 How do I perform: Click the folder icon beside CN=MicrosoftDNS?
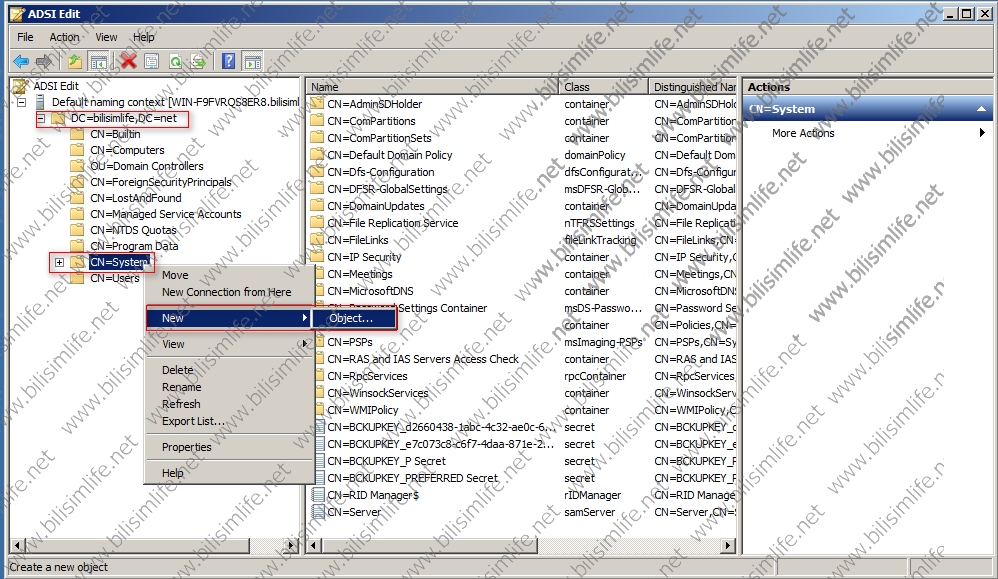tap(317, 291)
